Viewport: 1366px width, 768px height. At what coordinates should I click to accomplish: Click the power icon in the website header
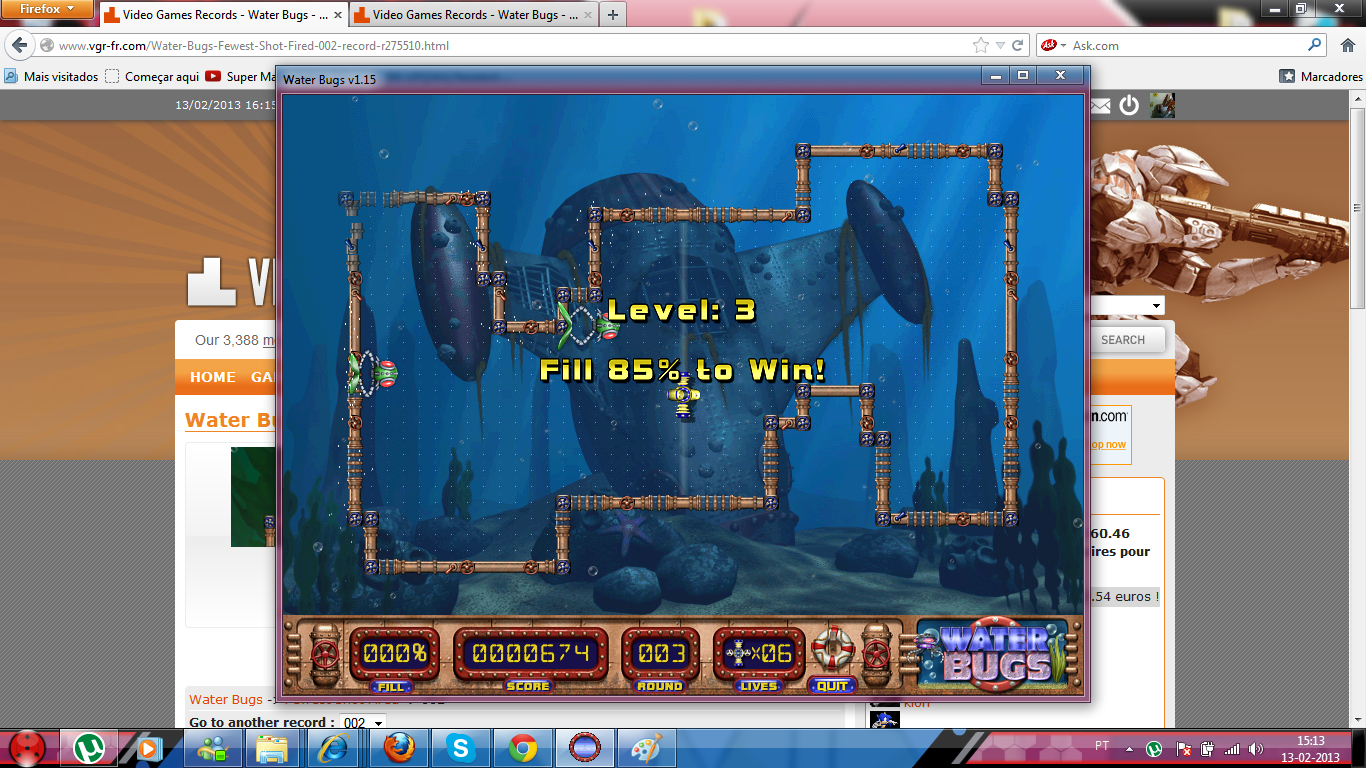1129,105
